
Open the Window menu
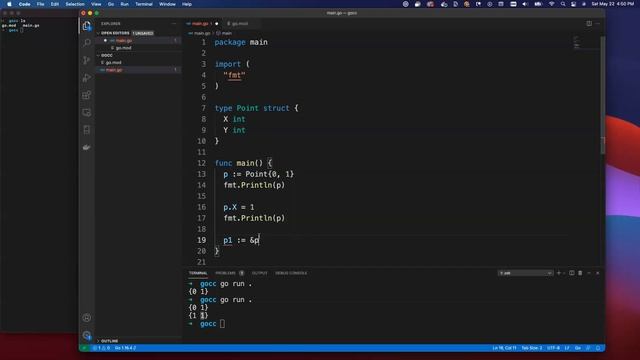click(167, 4)
